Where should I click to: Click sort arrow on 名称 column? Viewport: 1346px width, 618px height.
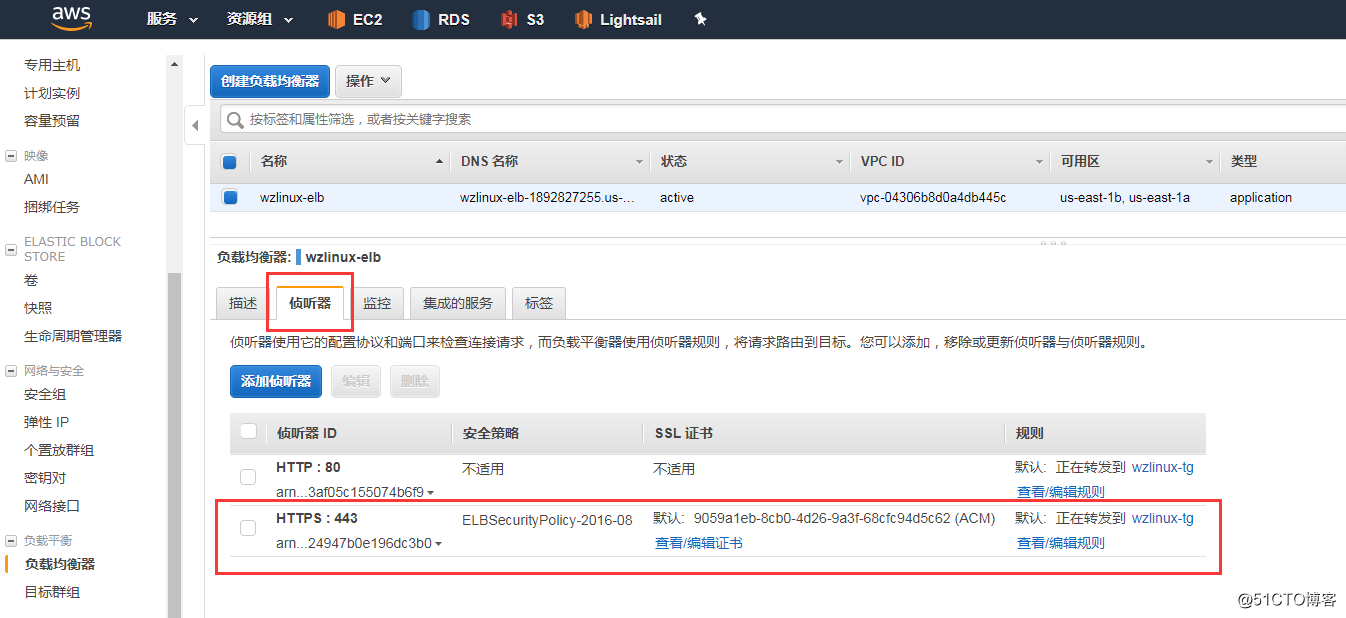(x=440, y=162)
